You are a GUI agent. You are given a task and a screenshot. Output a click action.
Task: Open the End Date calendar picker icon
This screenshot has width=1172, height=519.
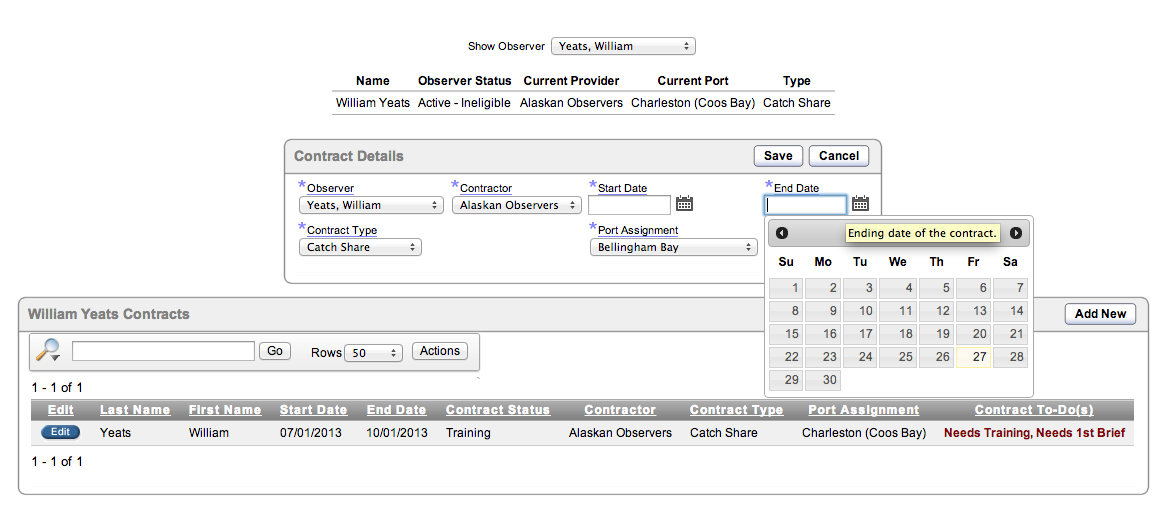click(860, 204)
